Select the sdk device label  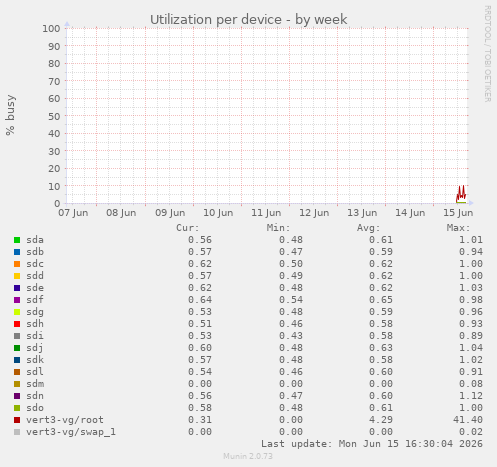[x=35, y=360]
